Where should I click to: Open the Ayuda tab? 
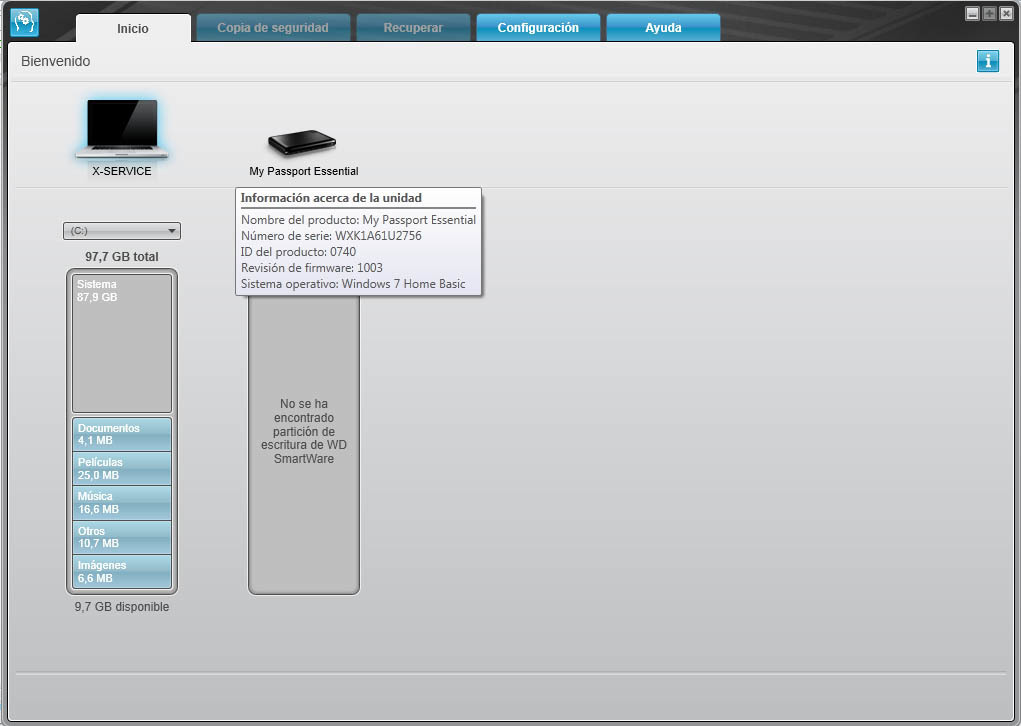coord(663,28)
